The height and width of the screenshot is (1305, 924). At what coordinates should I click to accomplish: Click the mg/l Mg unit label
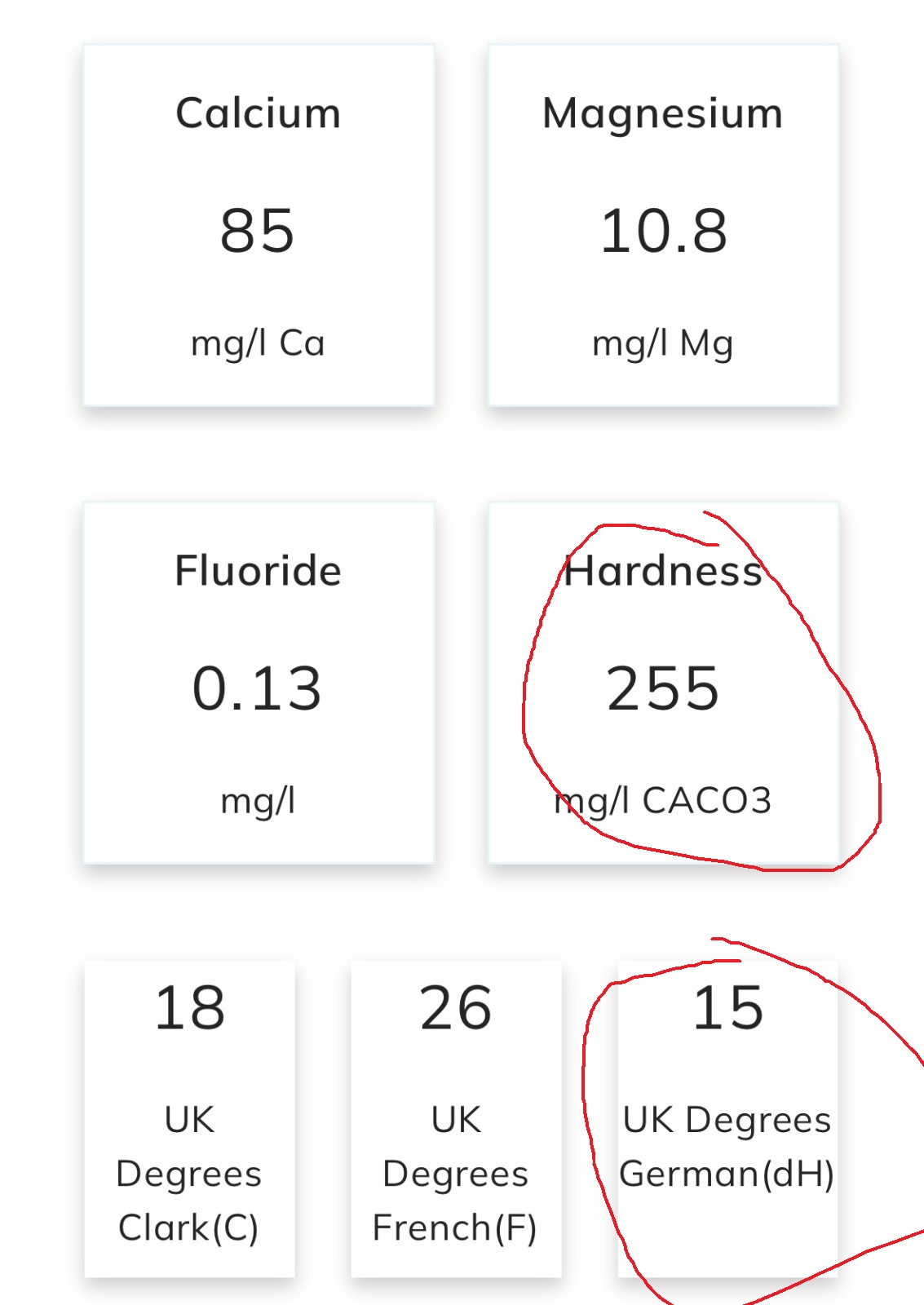click(662, 343)
